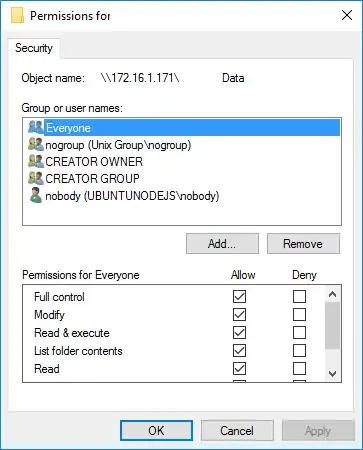Click the greyed-out Apply button
363x450 pixels.
pos(318,431)
